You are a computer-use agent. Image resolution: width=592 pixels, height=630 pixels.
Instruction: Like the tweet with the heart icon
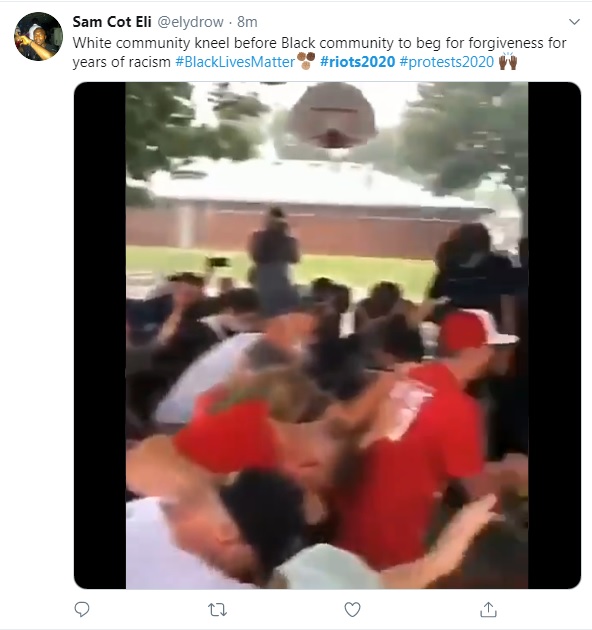(x=352, y=610)
